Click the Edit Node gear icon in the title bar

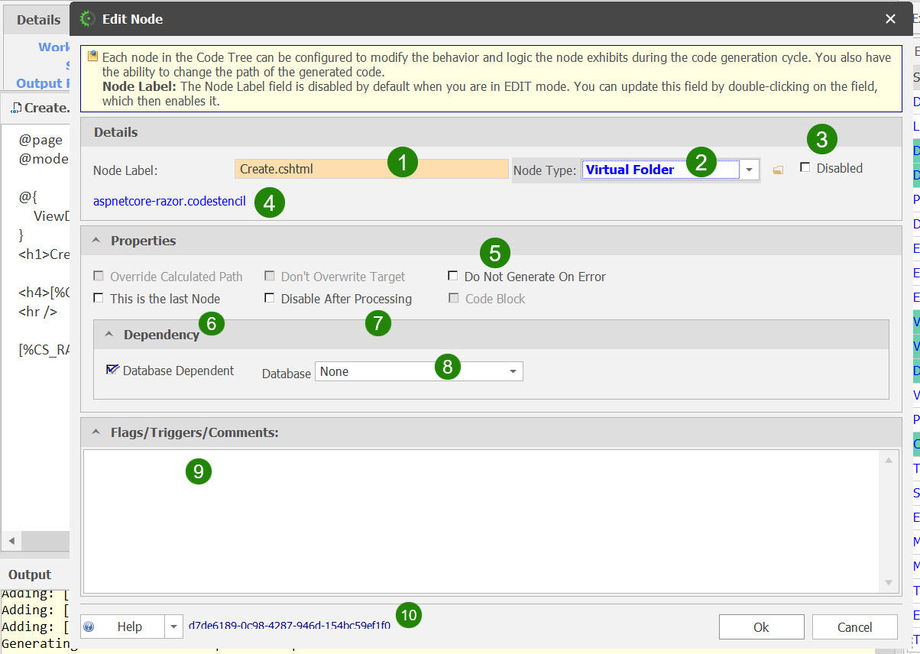(x=87, y=19)
